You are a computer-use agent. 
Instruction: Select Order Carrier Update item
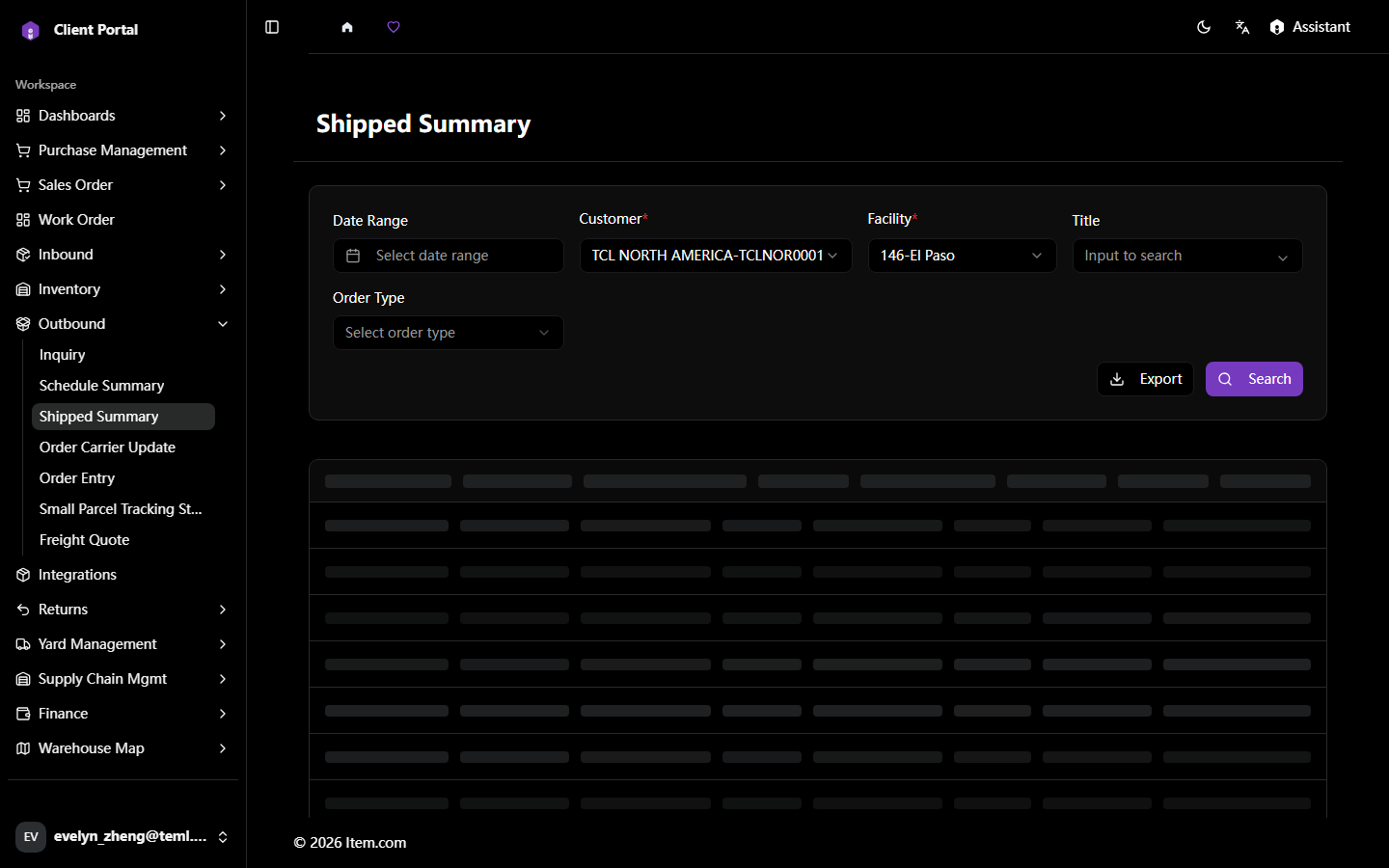click(123, 448)
